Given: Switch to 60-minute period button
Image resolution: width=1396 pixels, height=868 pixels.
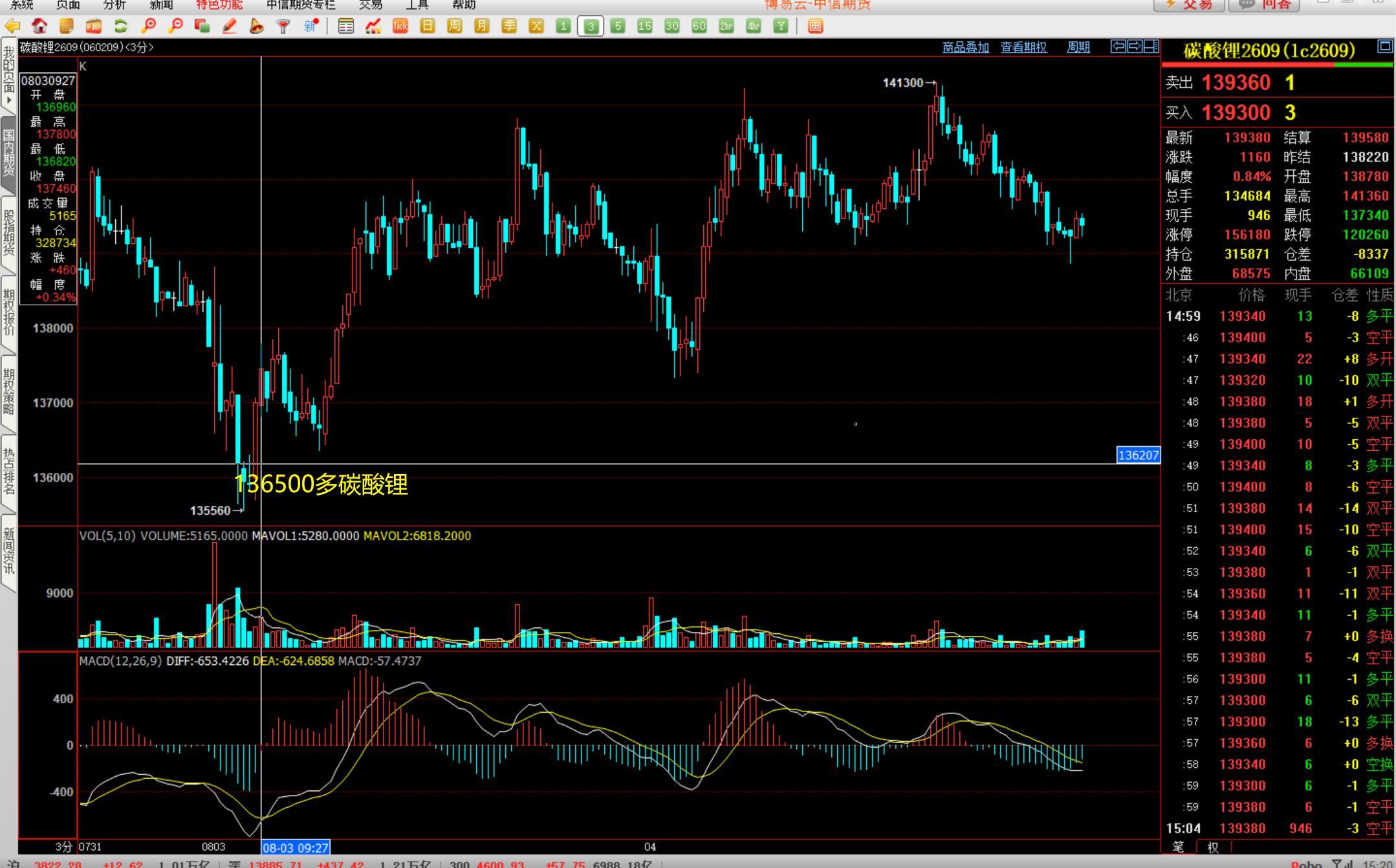Looking at the screenshot, I should coord(699,26).
